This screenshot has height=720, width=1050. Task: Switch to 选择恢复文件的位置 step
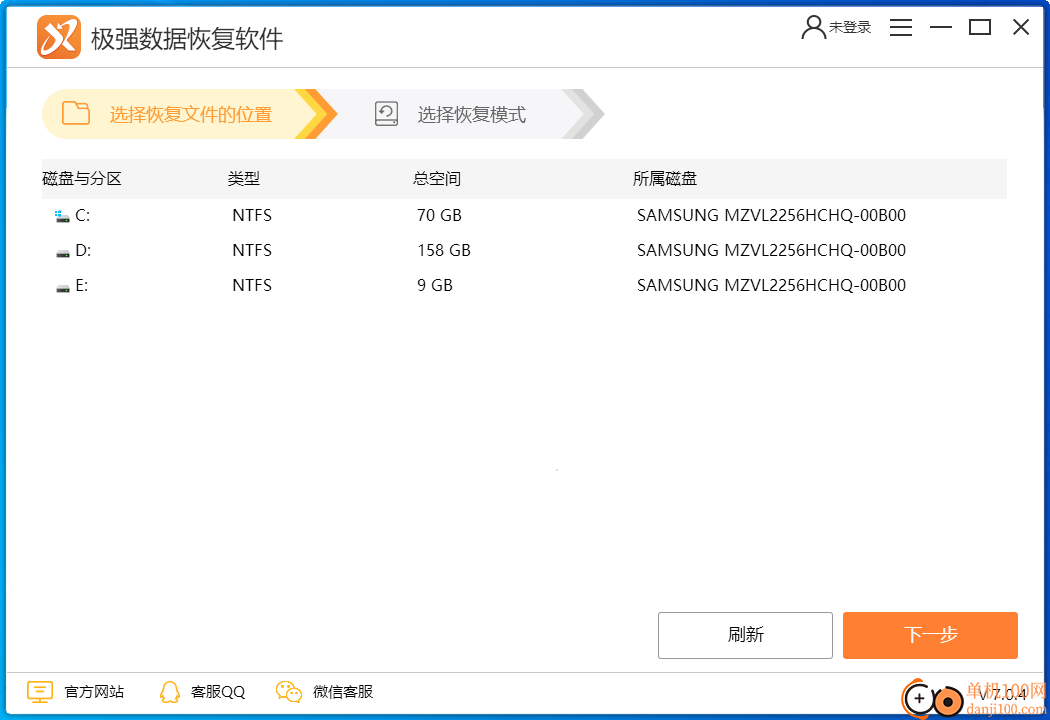point(190,114)
